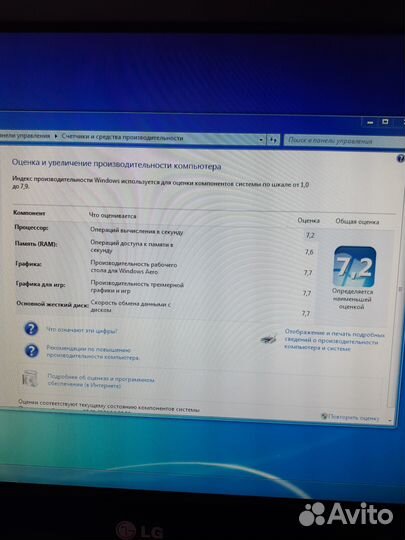Click the 'Память (RAM):' row label
405x540 pixels.
click(36, 243)
